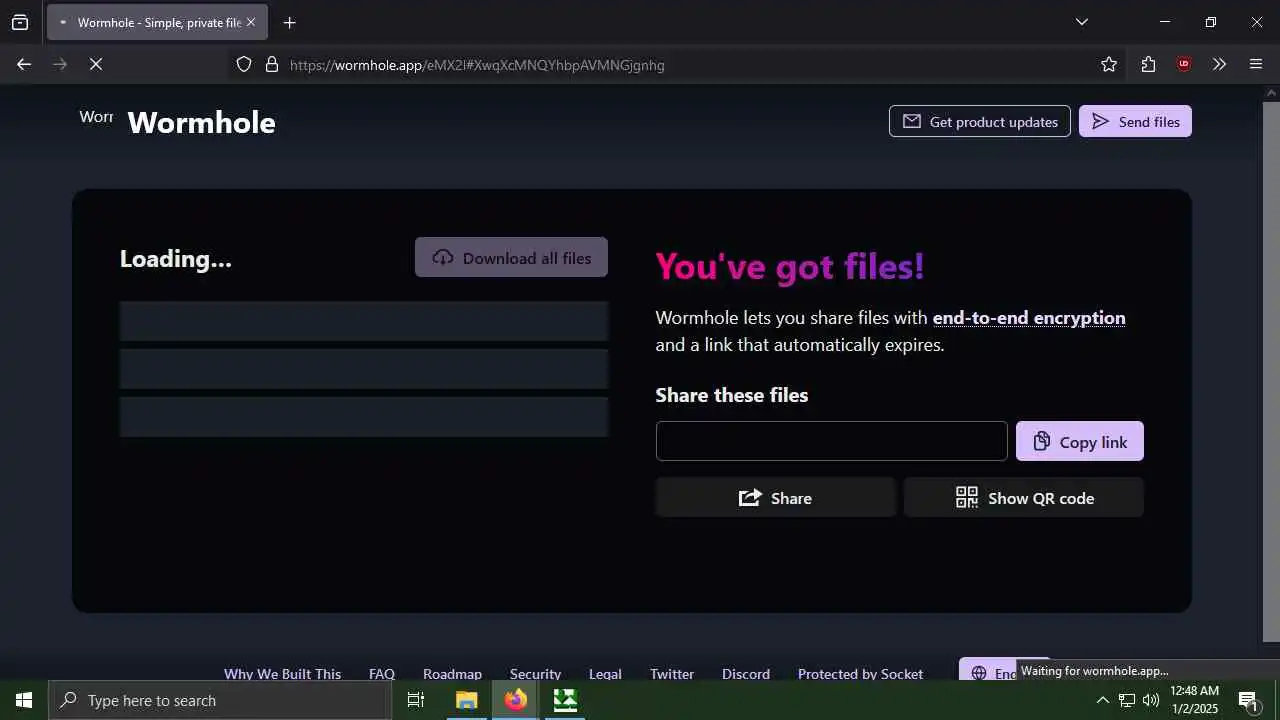Click the site padlock icon
This screenshot has height=720, width=1280.
point(271,64)
